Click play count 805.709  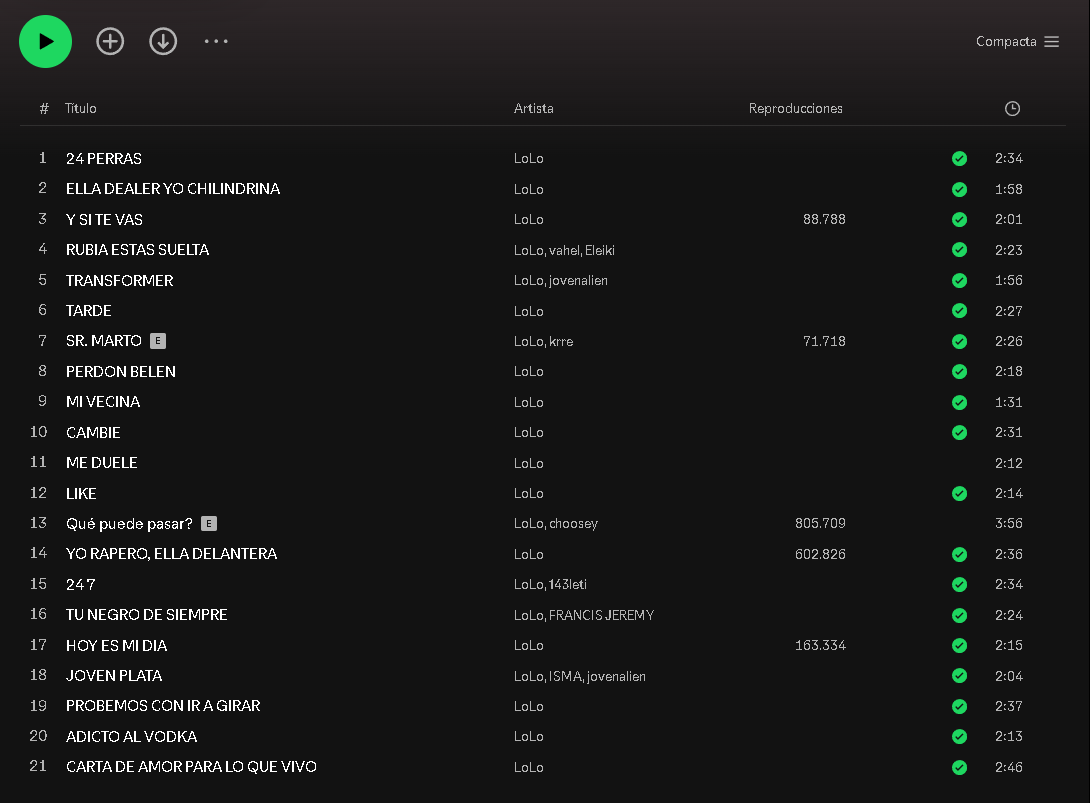tap(820, 524)
